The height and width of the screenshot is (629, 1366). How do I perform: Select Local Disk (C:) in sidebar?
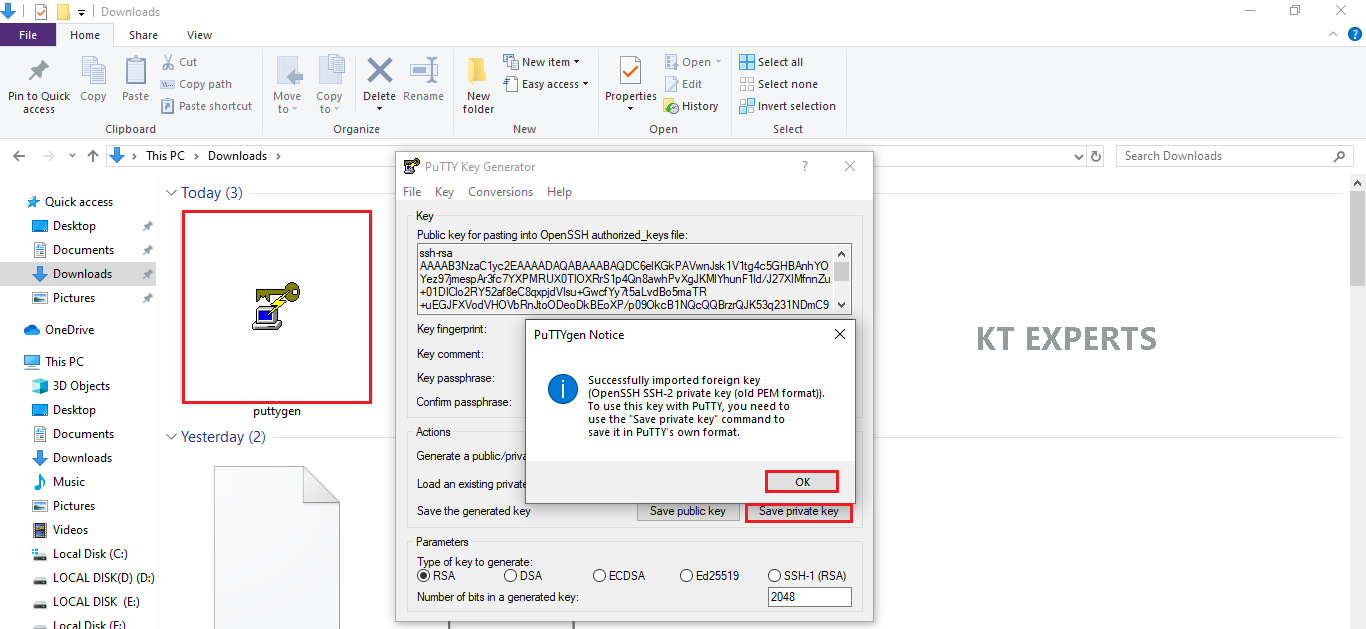pos(90,554)
